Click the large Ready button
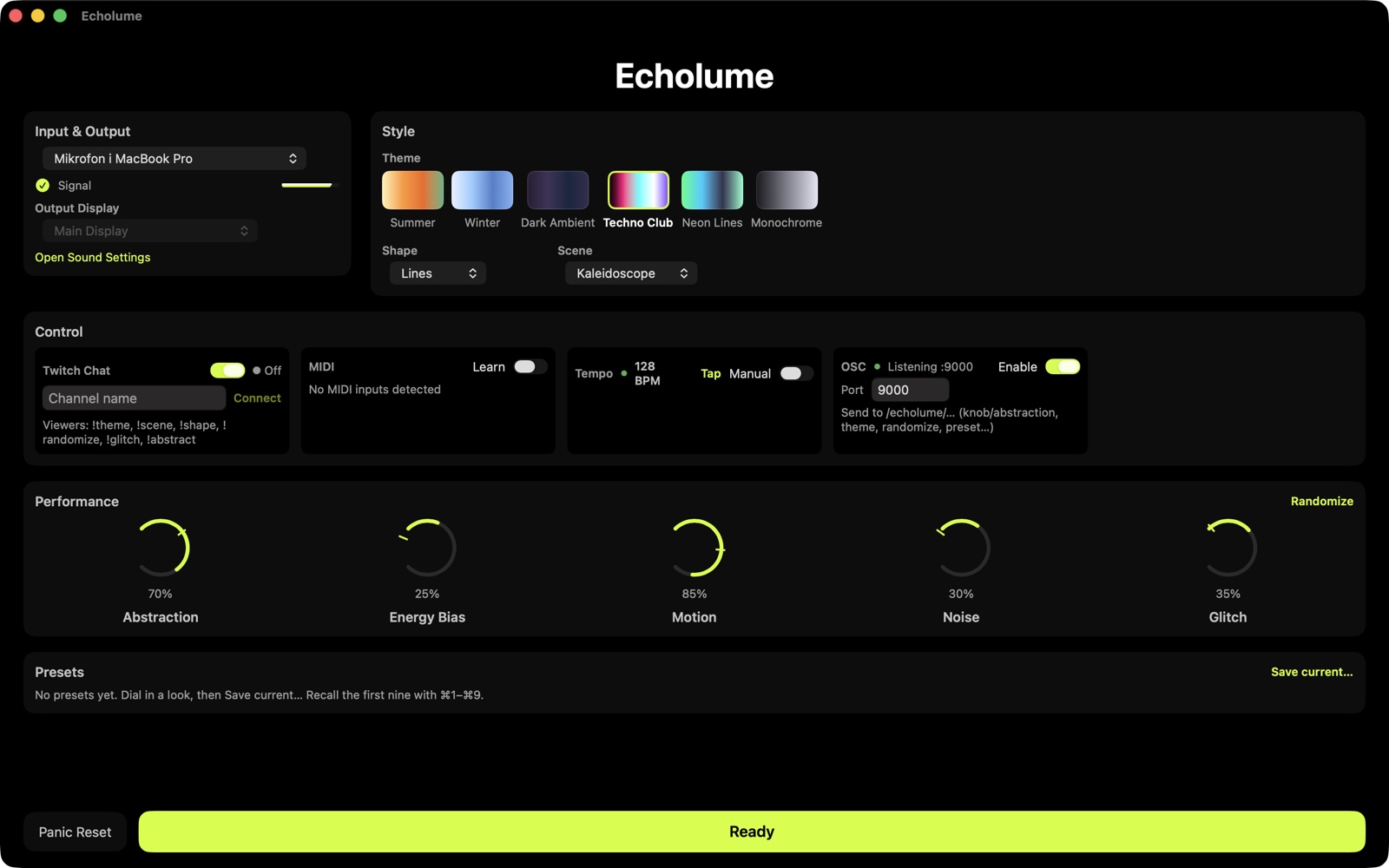 coord(752,832)
